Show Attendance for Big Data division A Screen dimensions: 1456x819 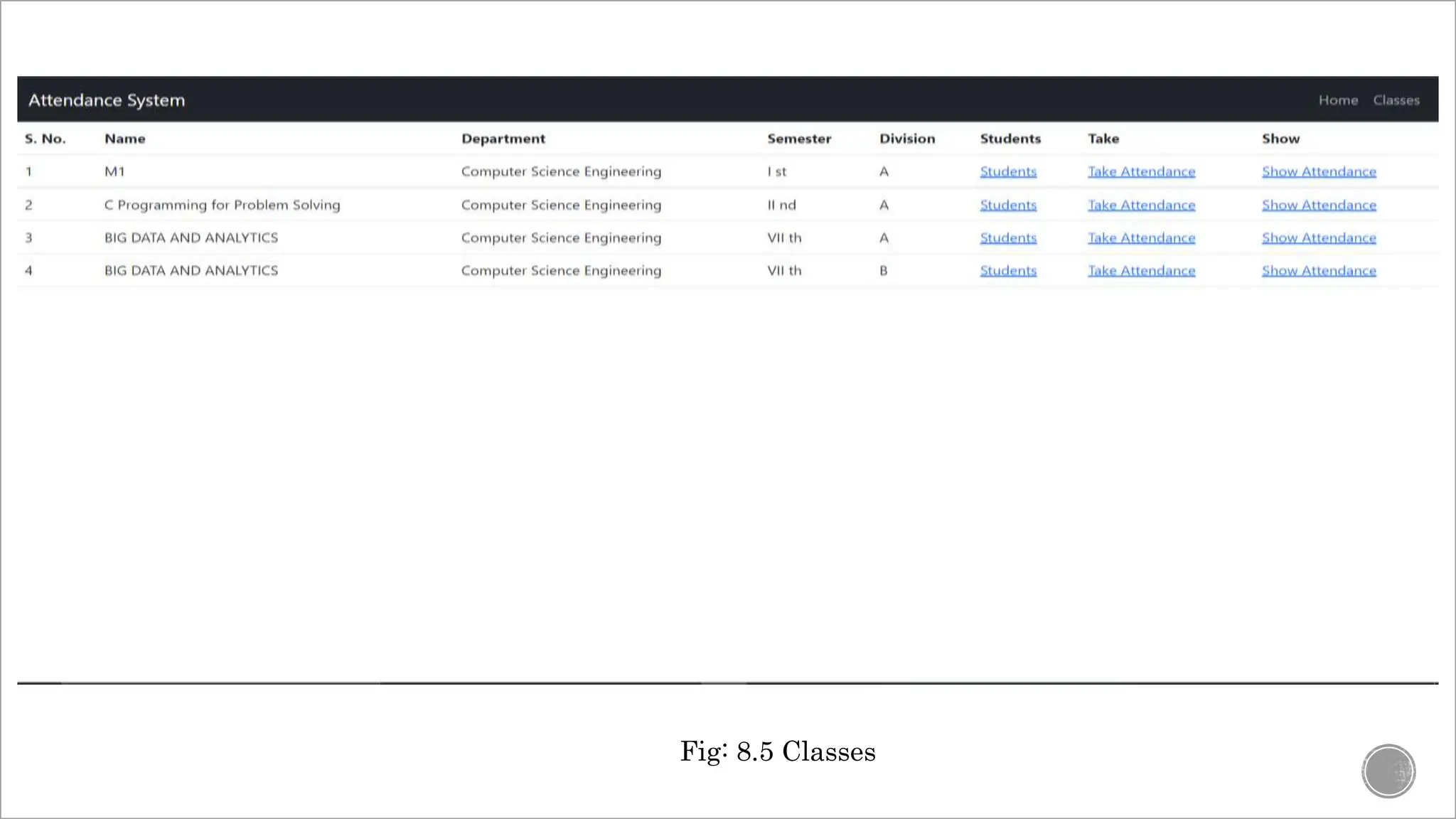(1319, 237)
